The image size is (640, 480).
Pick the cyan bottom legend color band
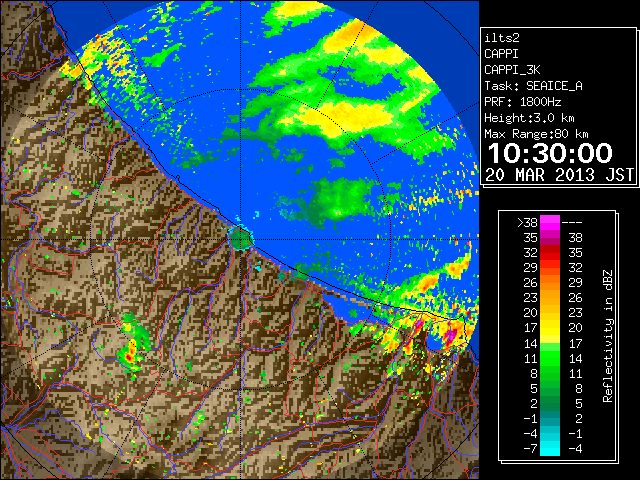[x=550, y=449]
